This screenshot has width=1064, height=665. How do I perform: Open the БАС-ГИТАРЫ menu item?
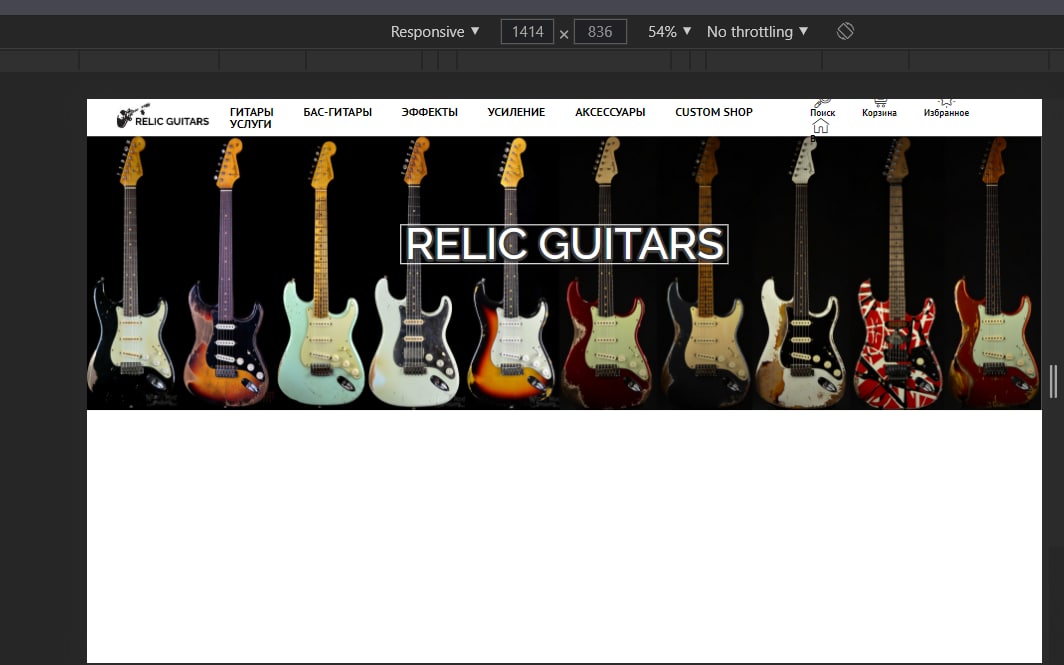[x=337, y=112]
